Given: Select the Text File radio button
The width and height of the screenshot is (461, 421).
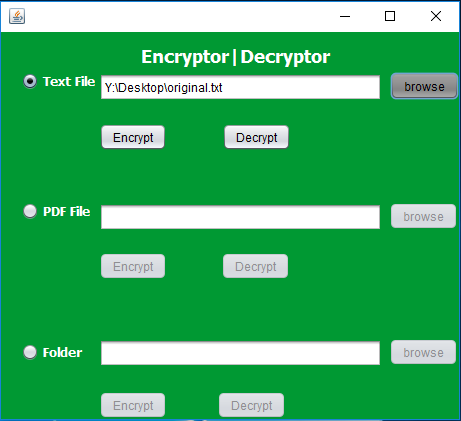Looking at the screenshot, I should click(30, 82).
